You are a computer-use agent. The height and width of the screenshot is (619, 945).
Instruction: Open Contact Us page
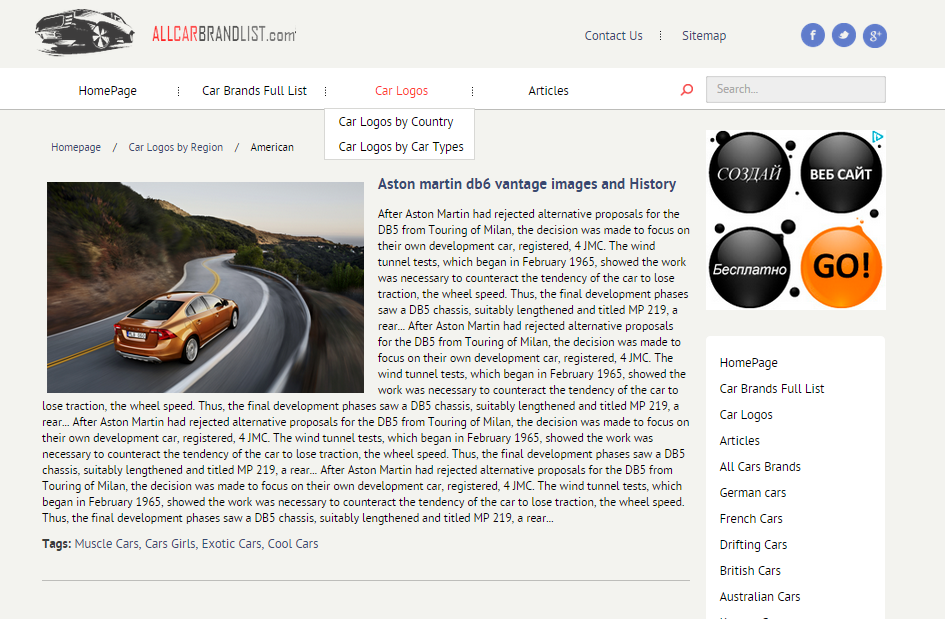(x=614, y=36)
